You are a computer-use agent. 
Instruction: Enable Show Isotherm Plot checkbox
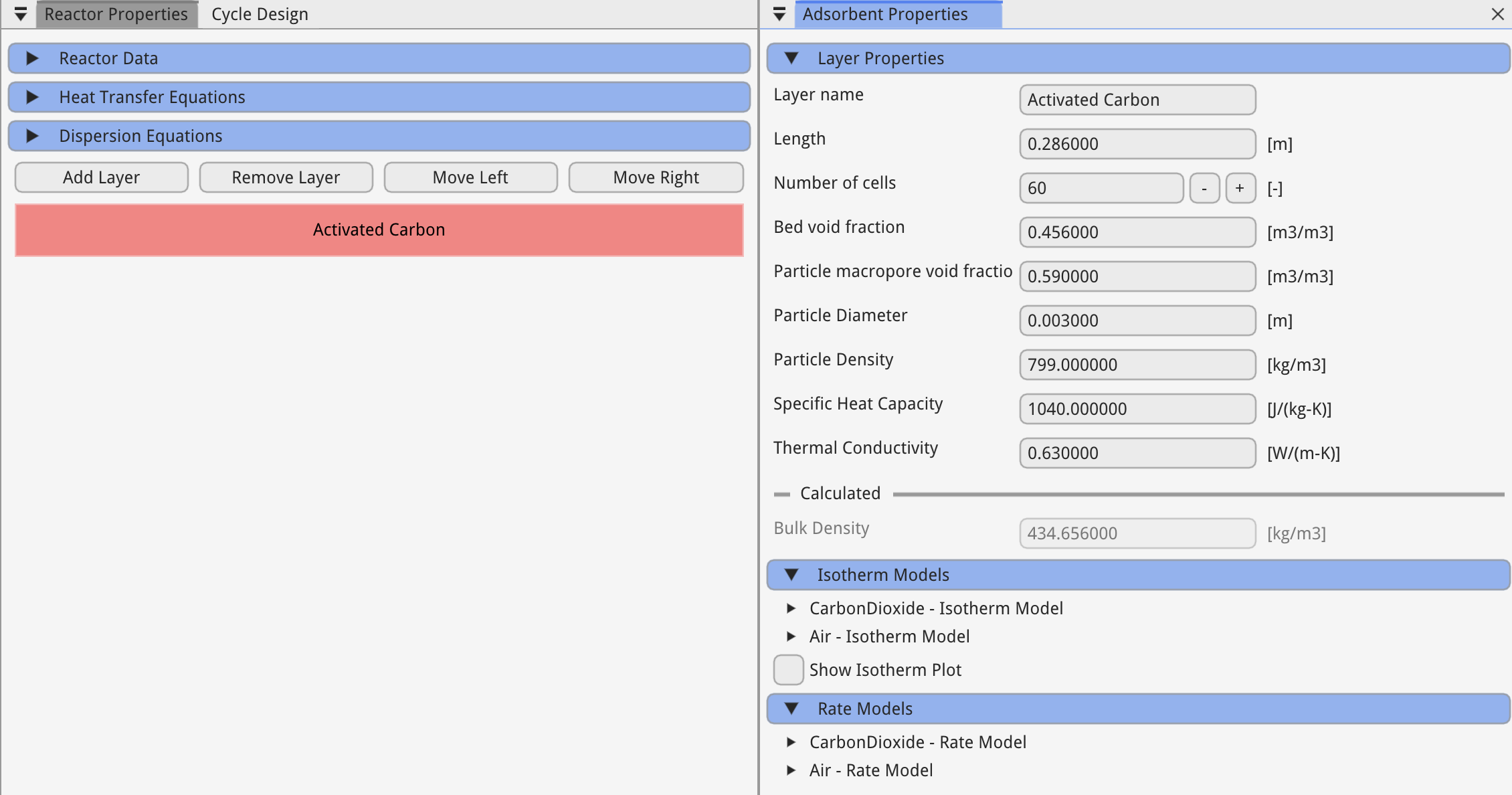pos(788,670)
